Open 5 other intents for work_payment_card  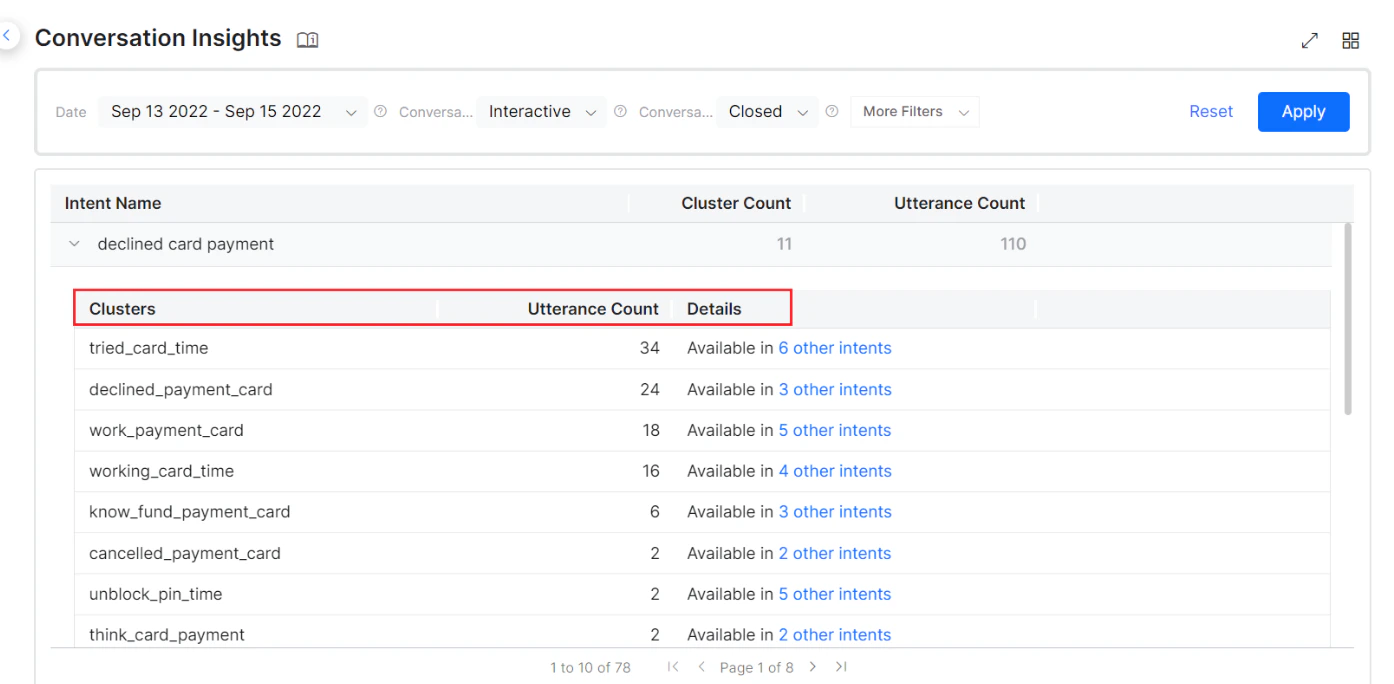835,431
